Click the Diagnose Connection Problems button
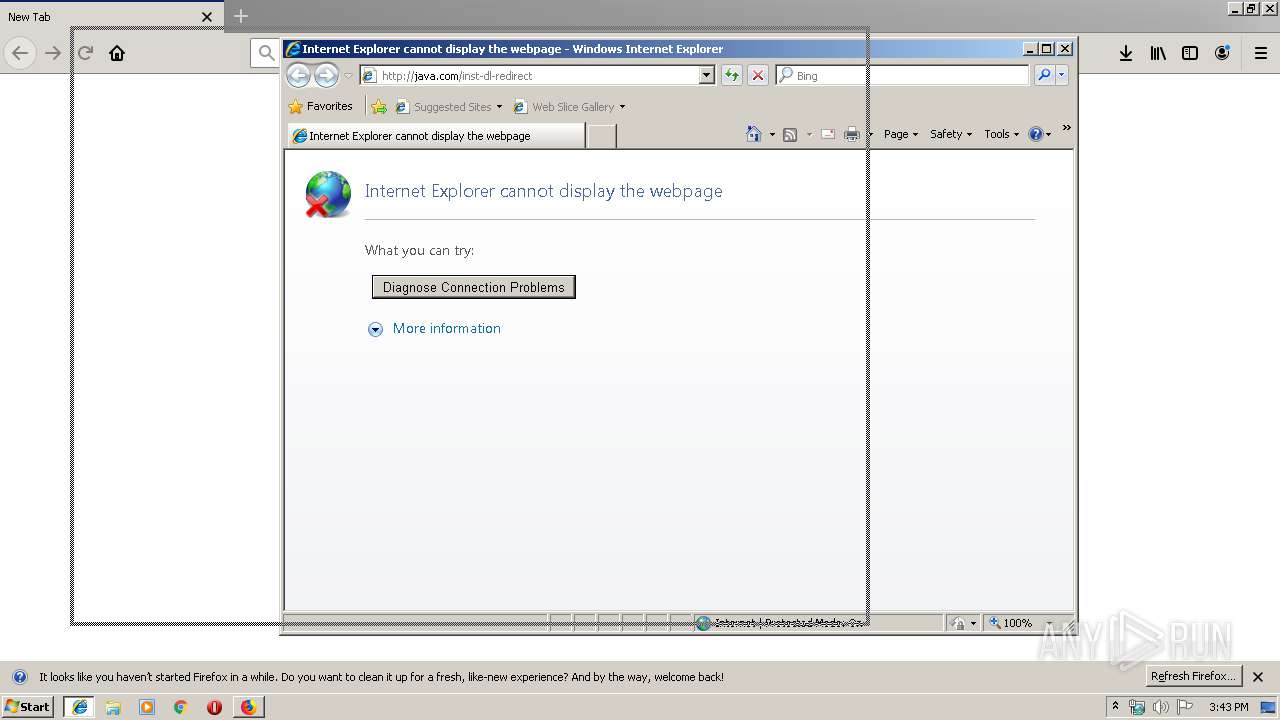The image size is (1280, 720). click(x=474, y=287)
